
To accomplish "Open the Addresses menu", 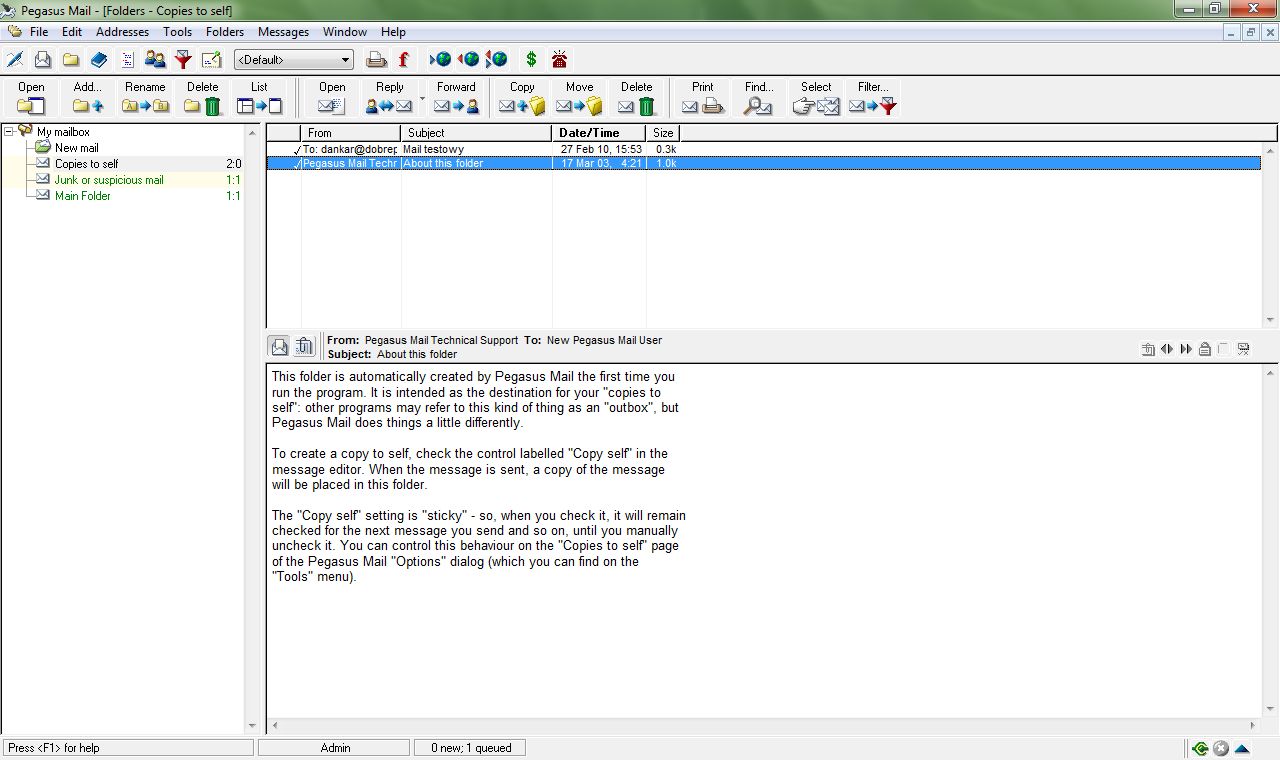I will tap(122, 32).
